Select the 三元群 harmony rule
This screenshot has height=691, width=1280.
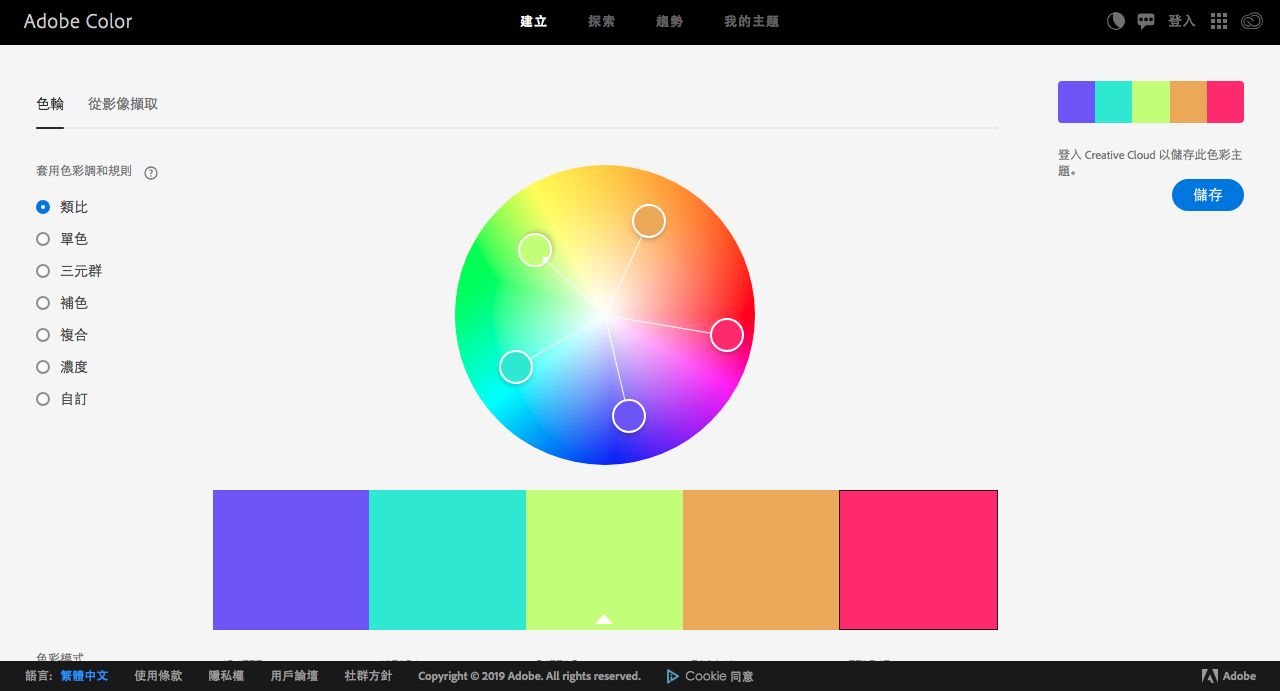click(x=43, y=271)
